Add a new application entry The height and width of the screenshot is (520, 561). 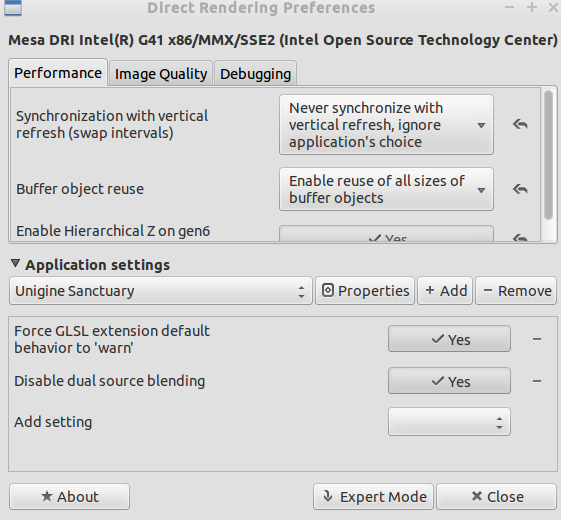[445, 291]
